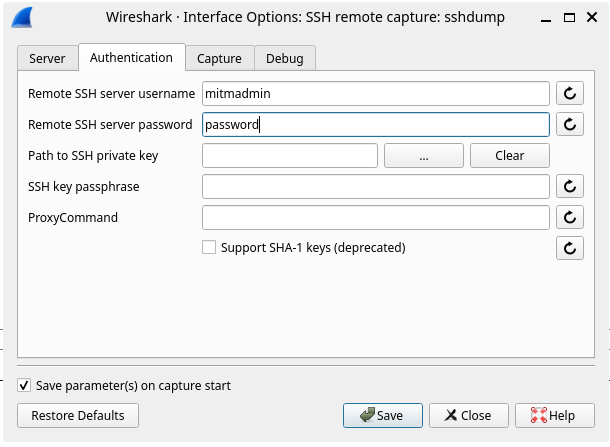Screen dimensions: 610x447
Task: Switch to the Capture tab
Action: point(218,59)
